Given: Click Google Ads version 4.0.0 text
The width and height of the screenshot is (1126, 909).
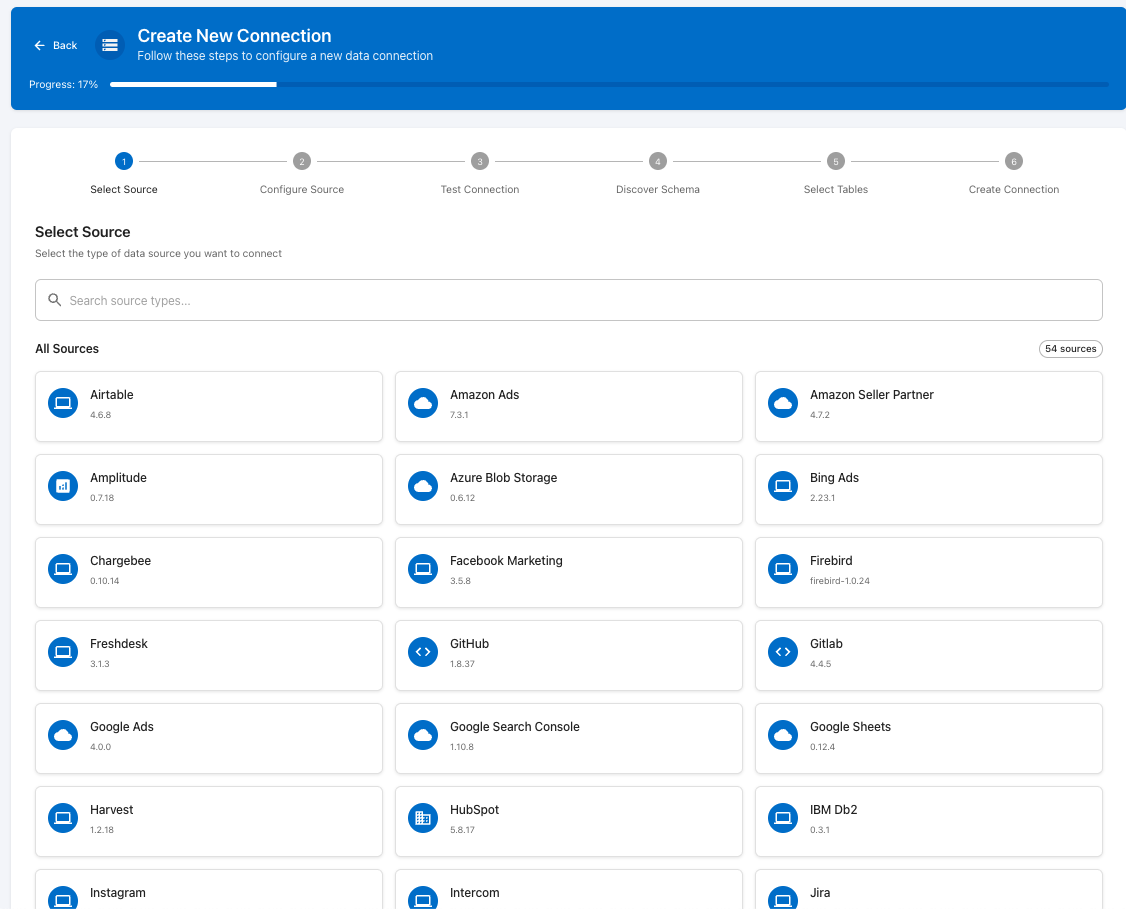Looking at the screenshot, I should click(x=101, y=747).
